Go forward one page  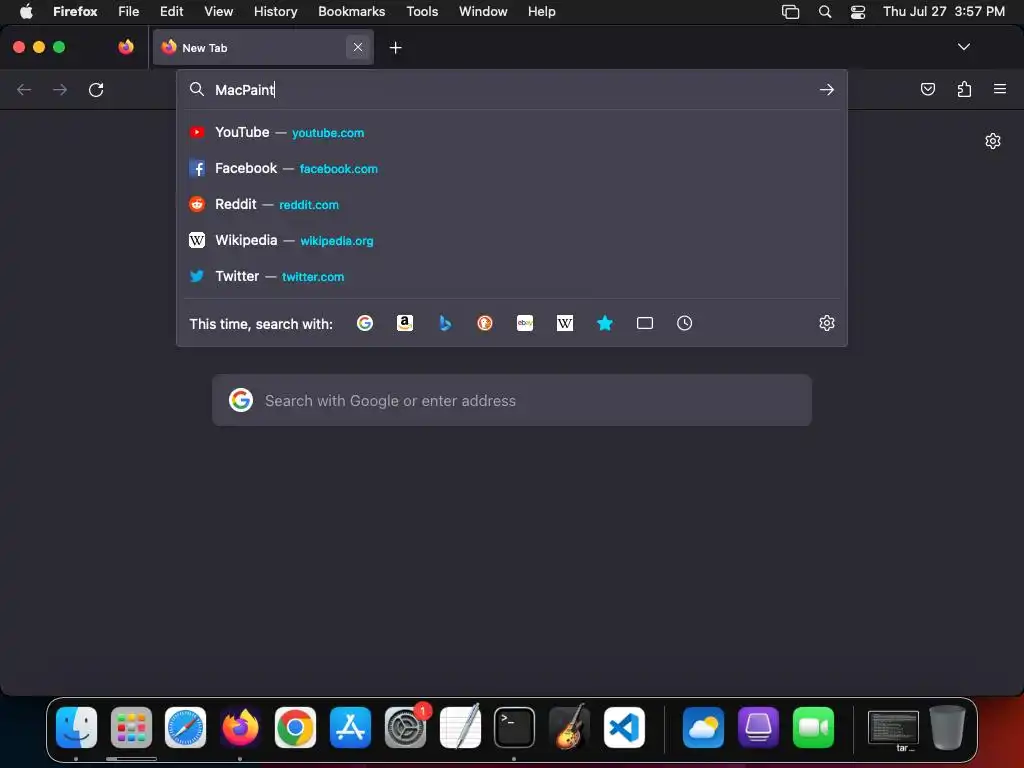60,89
